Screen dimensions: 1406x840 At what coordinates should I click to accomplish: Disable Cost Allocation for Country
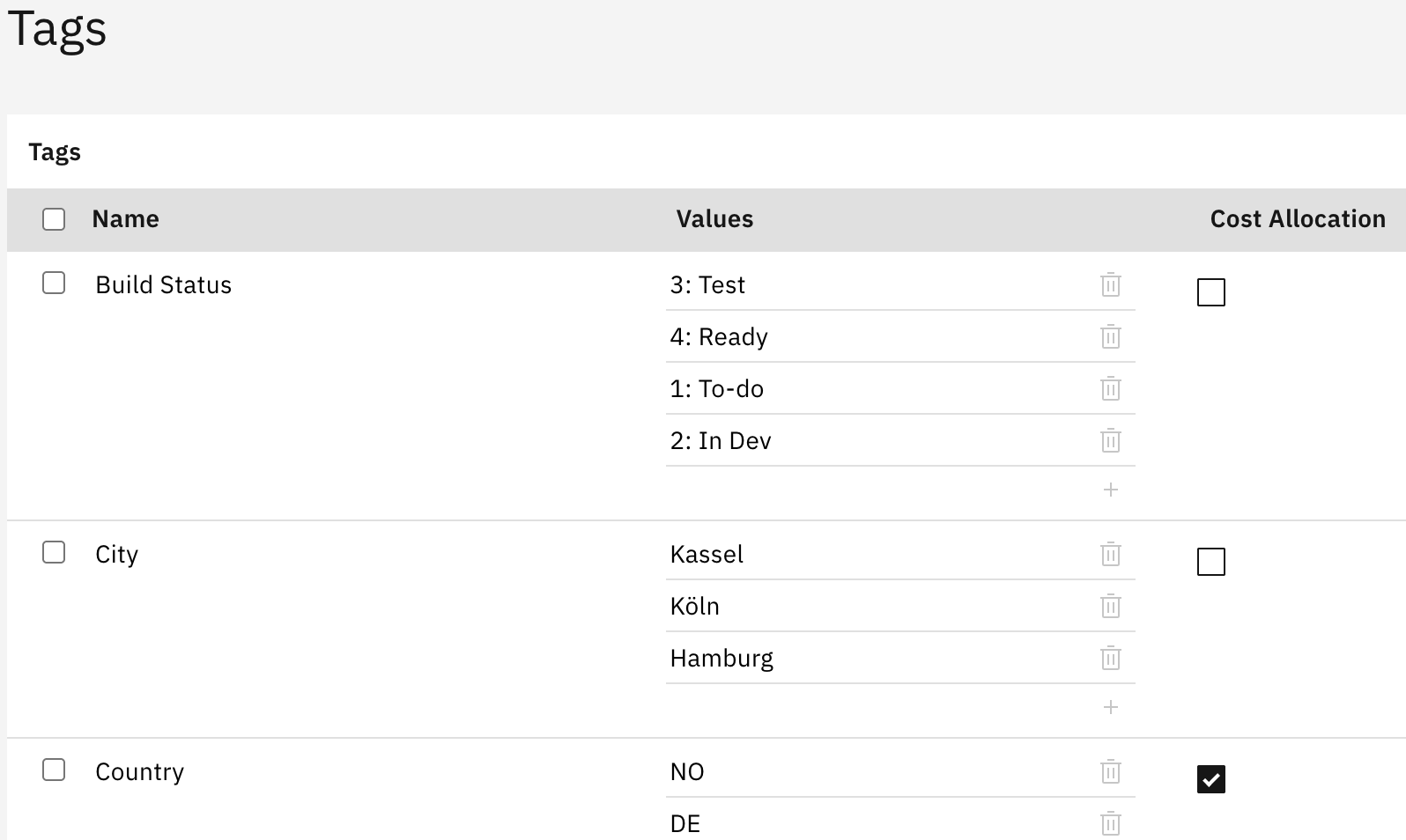pyautogui.click(x=1211, y=779)
